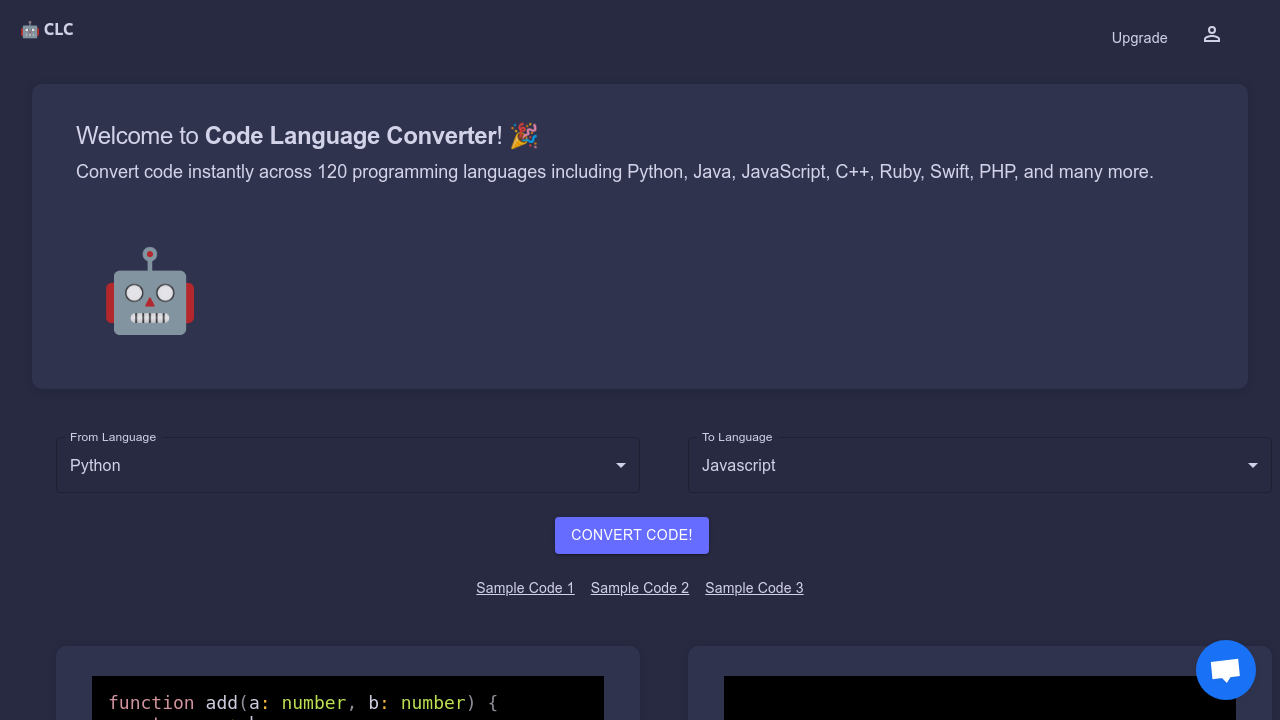Select Sample Code 3

pos(754,588)
